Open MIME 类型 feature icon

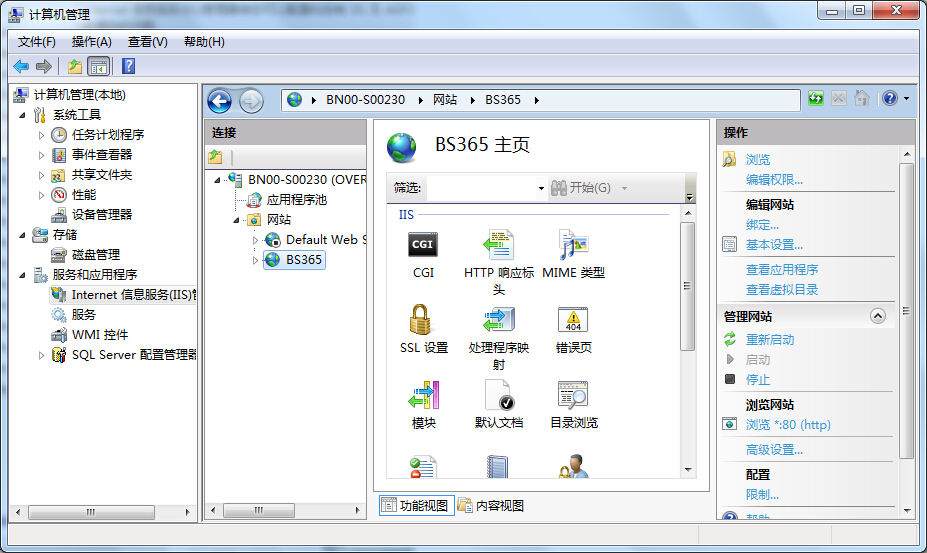tap(573, 245)
